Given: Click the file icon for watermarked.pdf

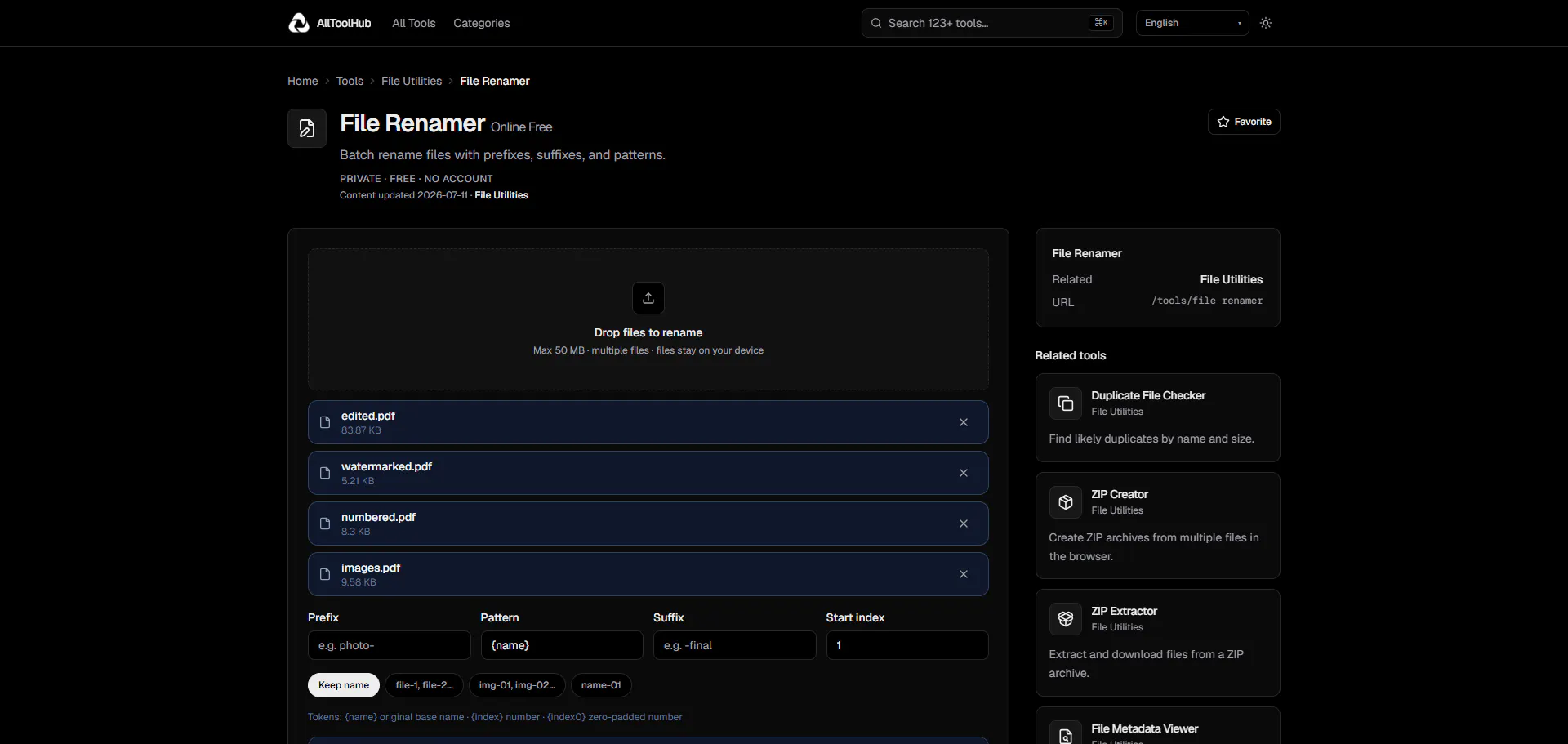Looking at the screenshot, I should click(x=325, y=473).
